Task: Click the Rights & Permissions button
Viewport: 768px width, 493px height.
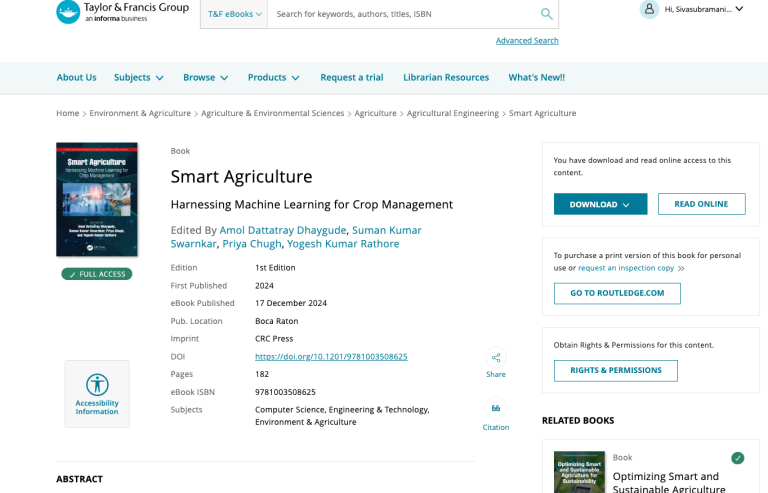Action: point(616,371)
